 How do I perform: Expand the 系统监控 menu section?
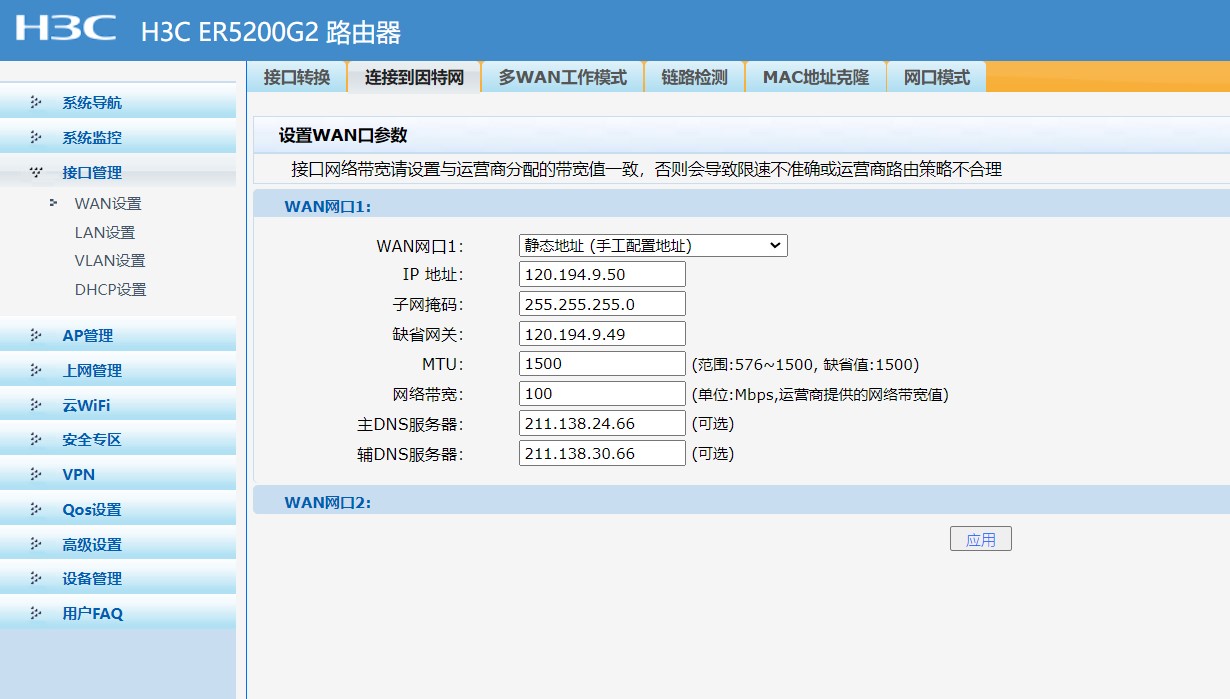(118, 138)
